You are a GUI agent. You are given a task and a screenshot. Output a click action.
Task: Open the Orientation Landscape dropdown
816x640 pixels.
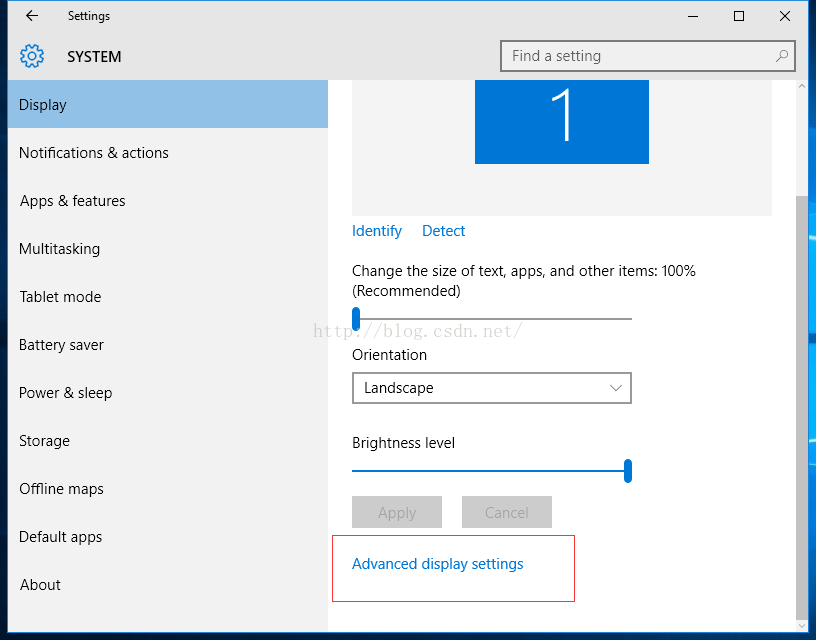tap(492, 388)
